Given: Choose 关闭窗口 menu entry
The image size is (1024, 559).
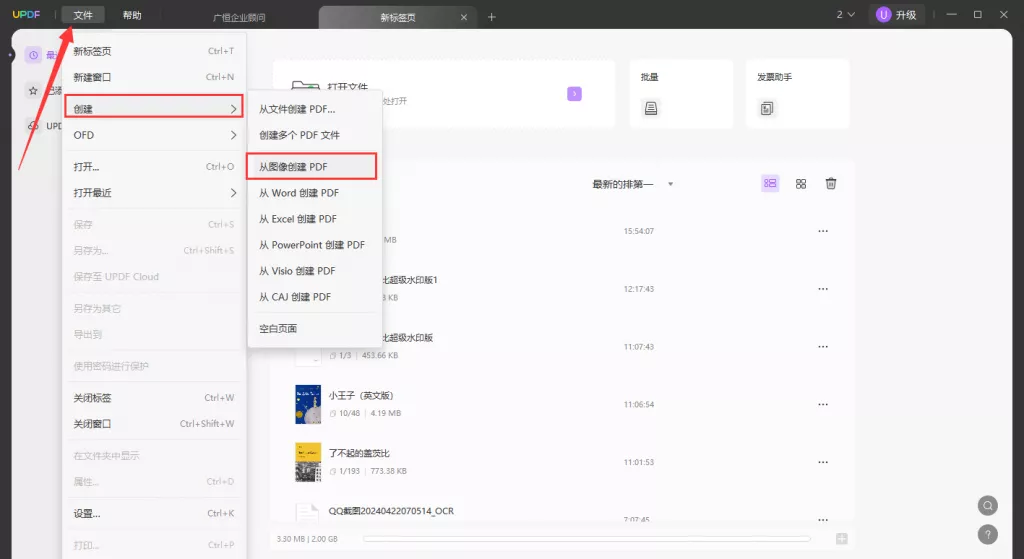Looking at the screenshot, I should point(153,424).
